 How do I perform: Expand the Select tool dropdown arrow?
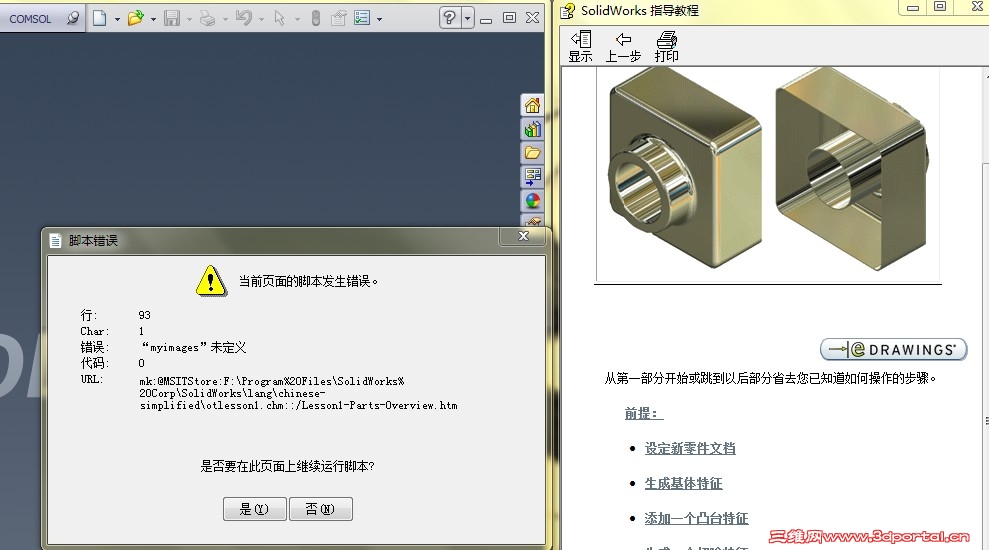(x=297, y=20)
